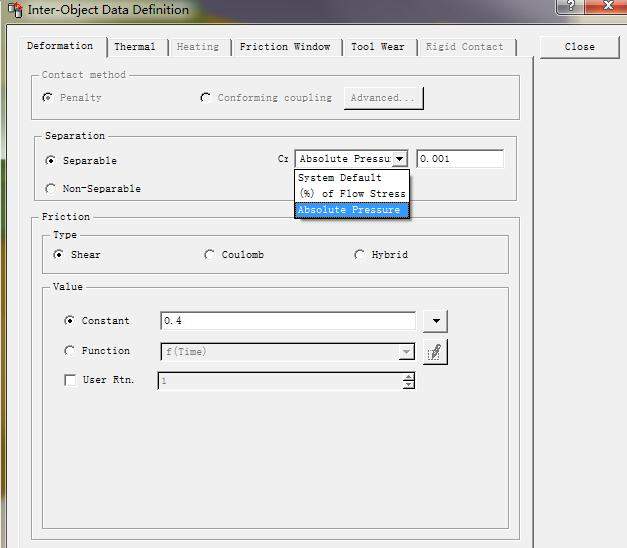Click the disabled Rigid Contact tab
This screenshot has height=548, width=627.
(x=465, y=47)
